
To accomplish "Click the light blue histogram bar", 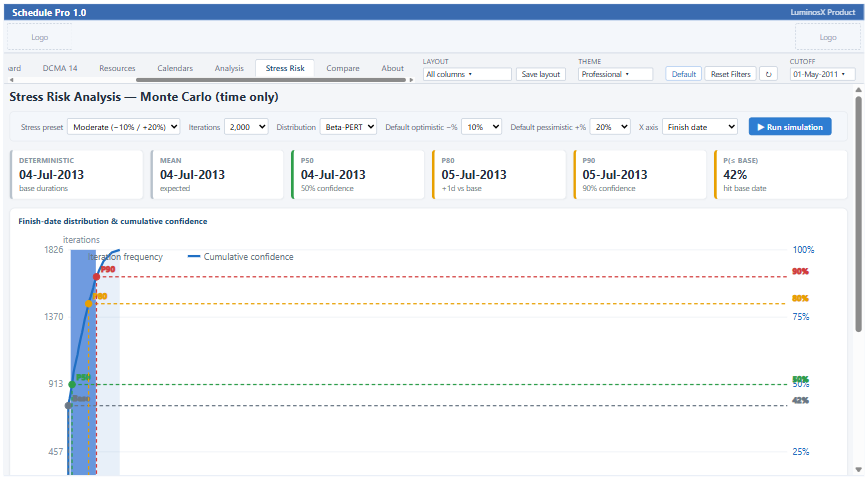I will coord(108,362).
